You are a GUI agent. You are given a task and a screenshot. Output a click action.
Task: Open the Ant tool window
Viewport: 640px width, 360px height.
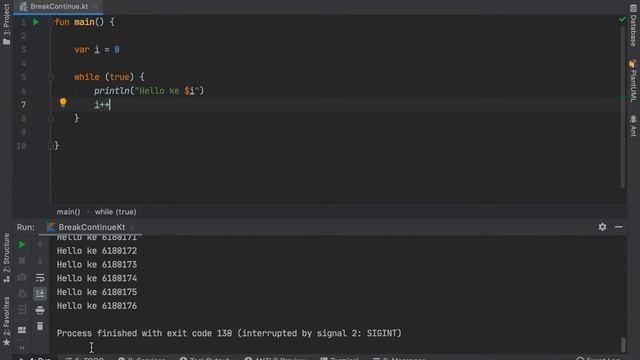[633, 126]
